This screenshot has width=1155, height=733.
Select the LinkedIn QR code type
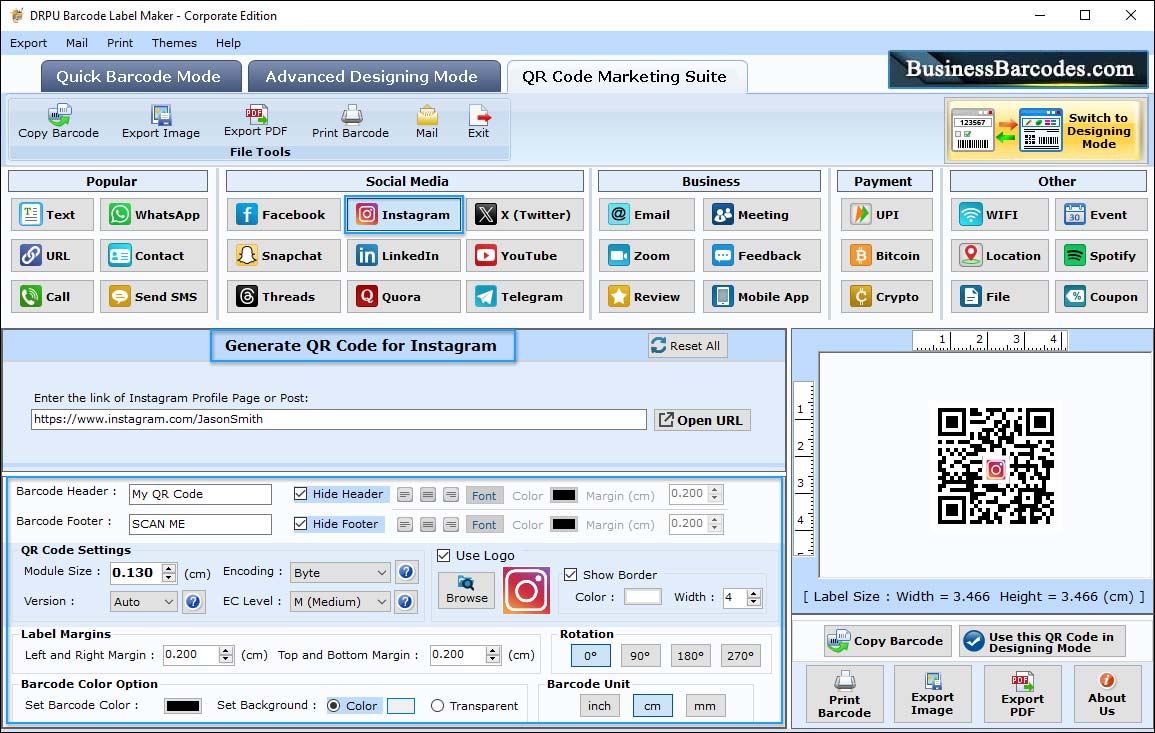pyautogui.click(x=404, y=256)
